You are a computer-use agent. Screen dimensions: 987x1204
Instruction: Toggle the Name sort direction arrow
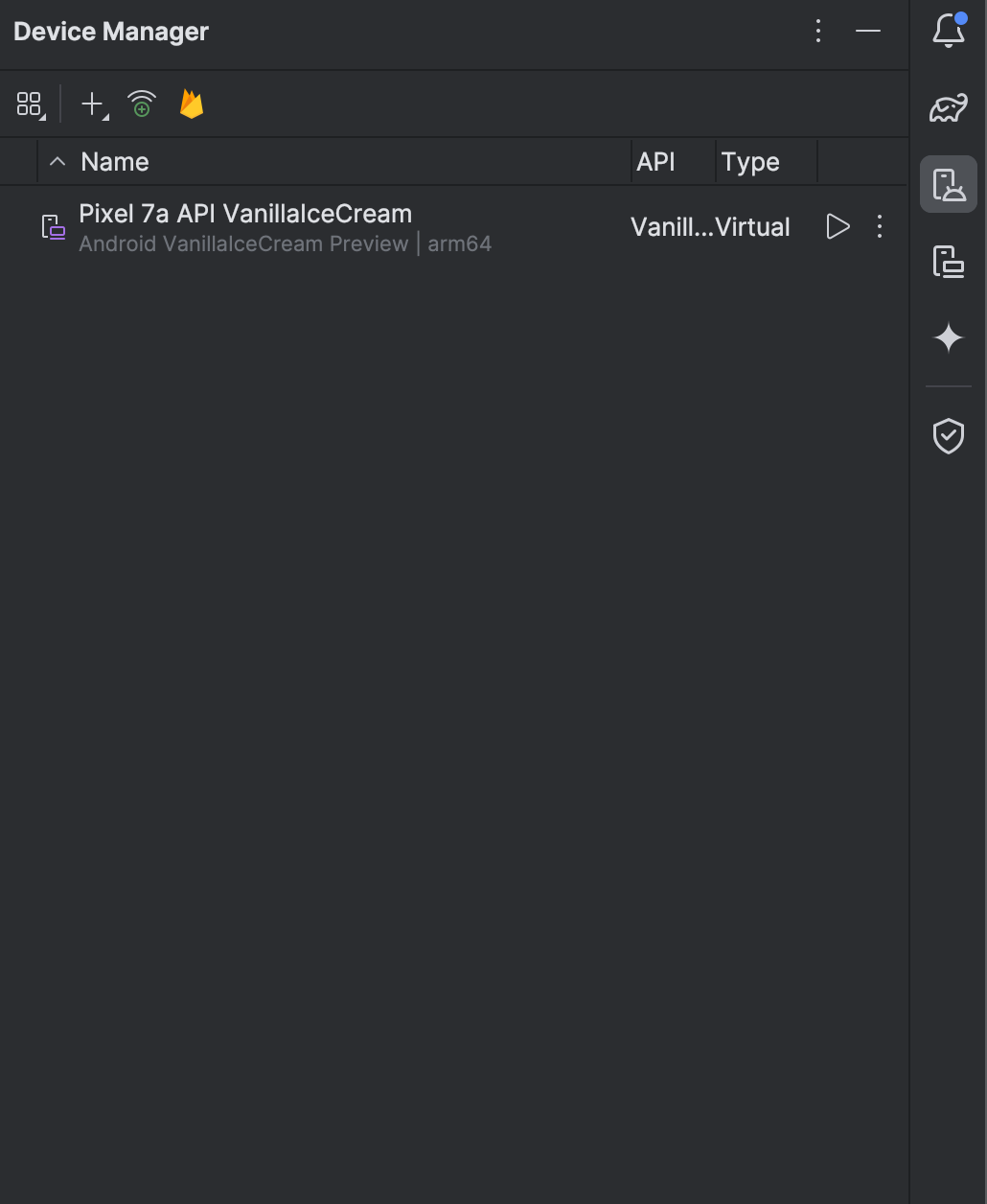point(57,162)
